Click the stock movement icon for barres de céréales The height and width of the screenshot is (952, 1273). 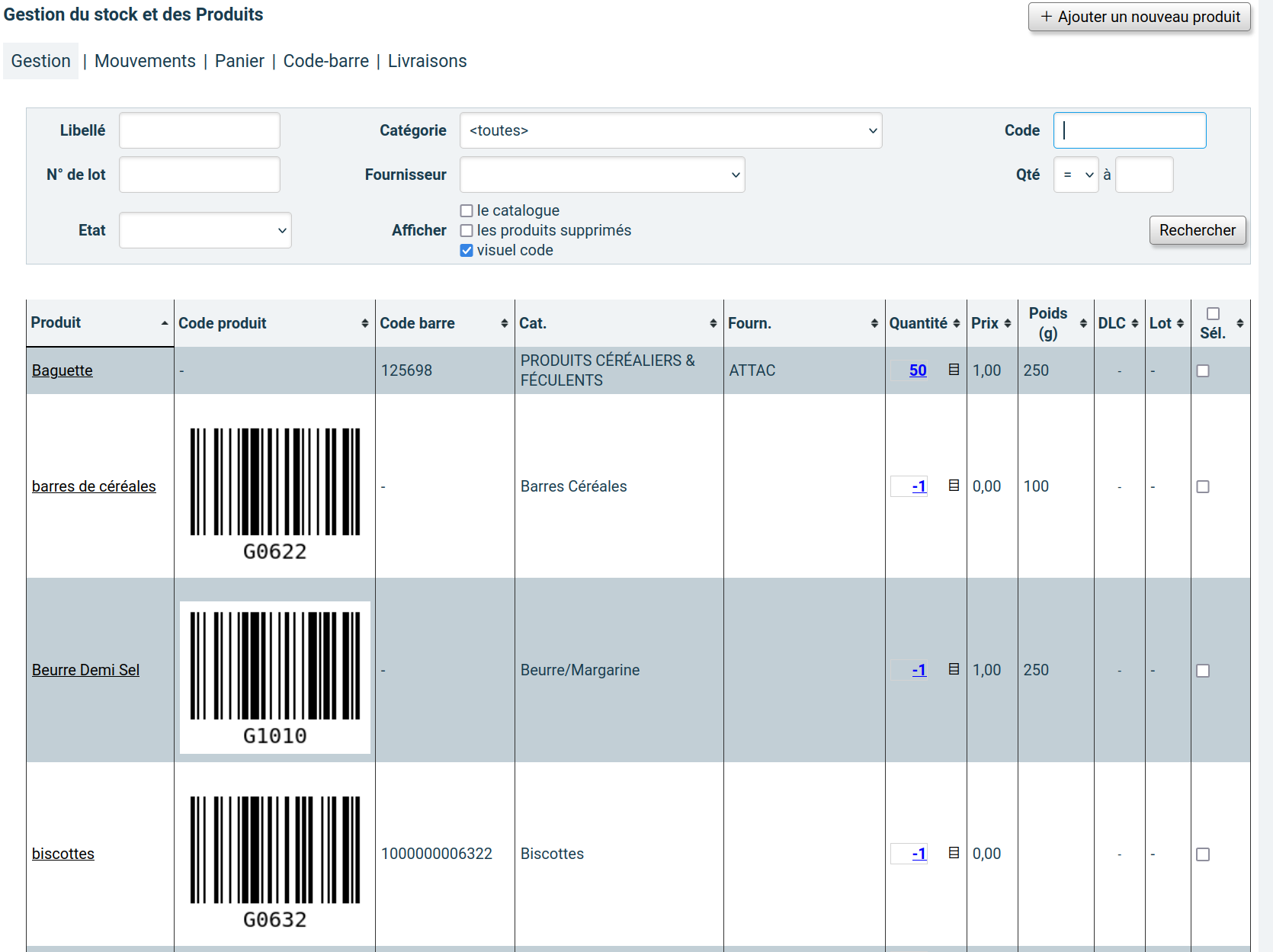click(x=954, y=486)
